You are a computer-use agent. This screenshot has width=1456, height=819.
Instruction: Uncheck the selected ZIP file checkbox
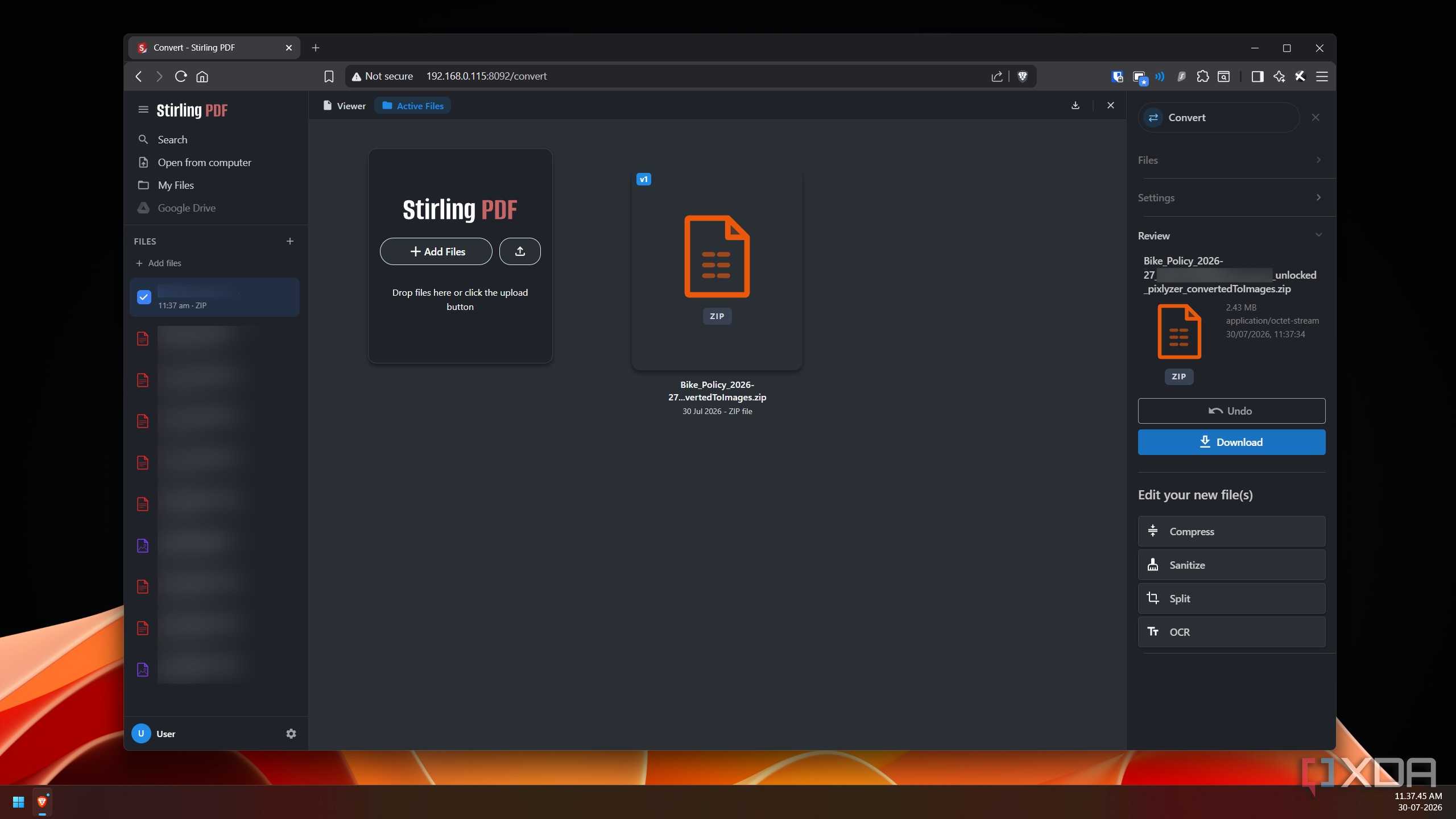pos(144,297)
